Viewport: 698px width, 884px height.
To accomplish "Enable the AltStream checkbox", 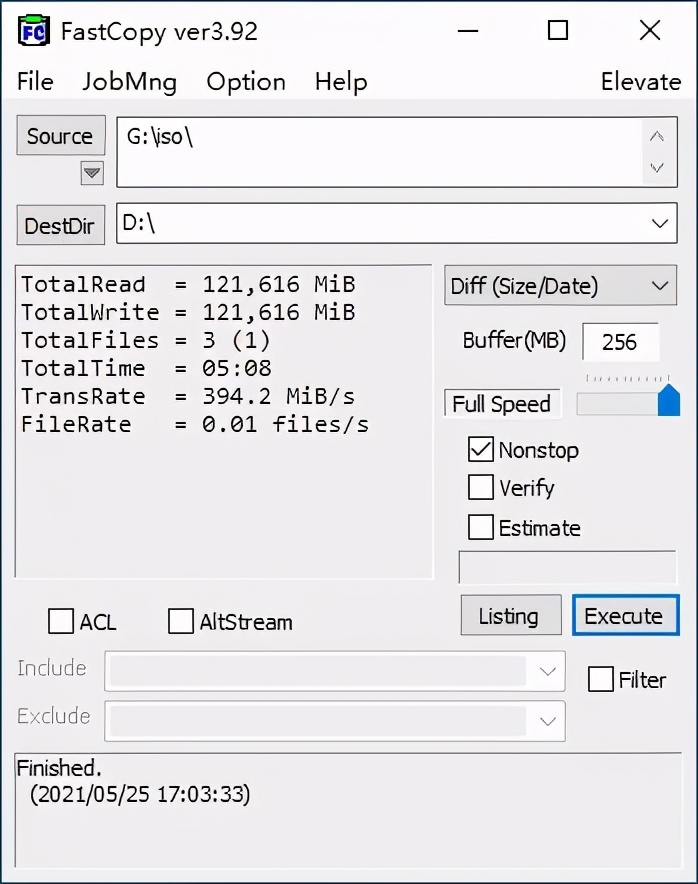I will [x=181, y=621].
